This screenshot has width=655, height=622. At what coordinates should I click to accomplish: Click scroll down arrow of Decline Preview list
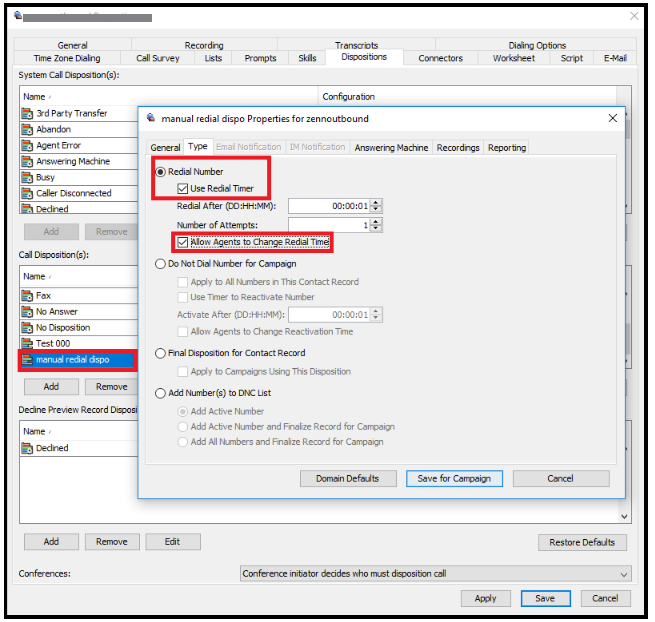point(624,517)
